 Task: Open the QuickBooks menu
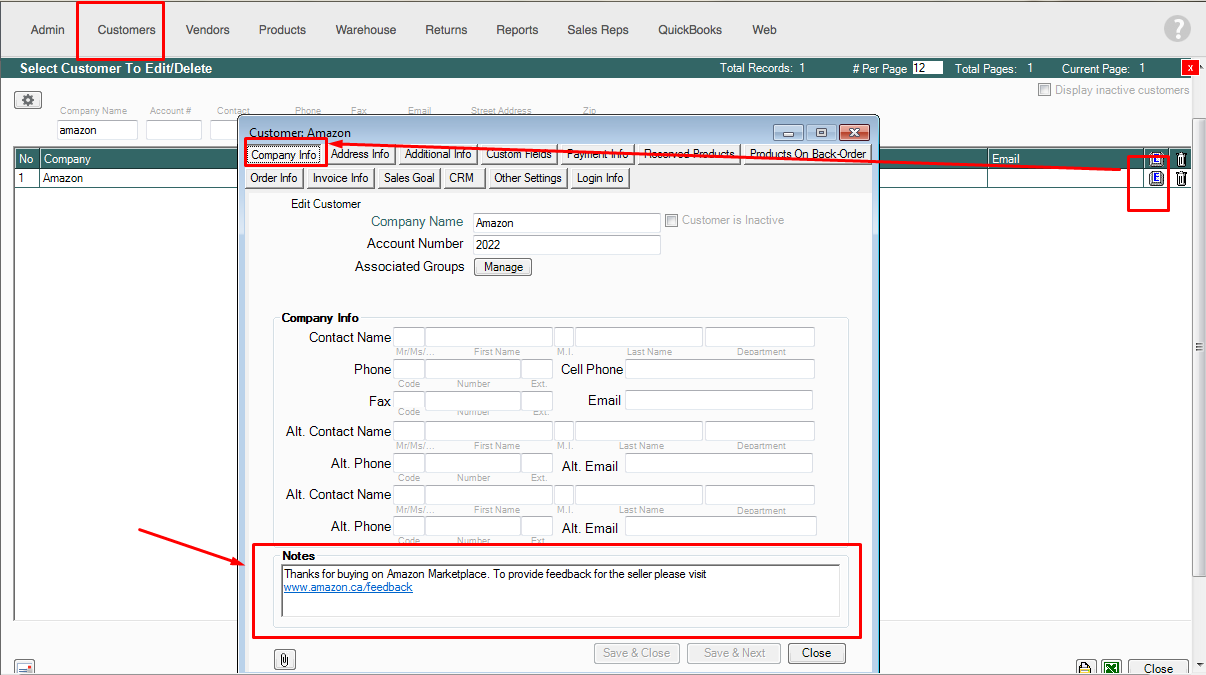689,30
